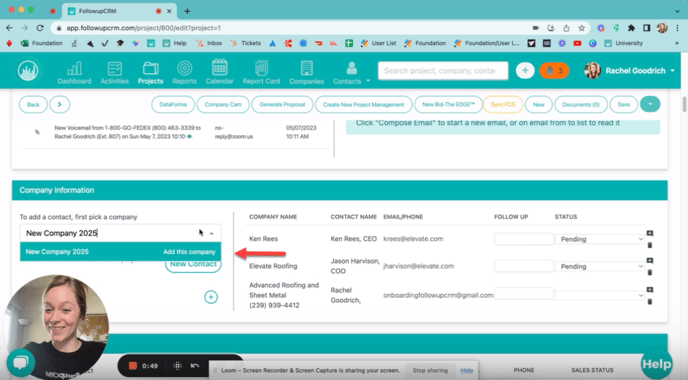Open the Activities section
The image size is (688, 380).
coord(115,73)
